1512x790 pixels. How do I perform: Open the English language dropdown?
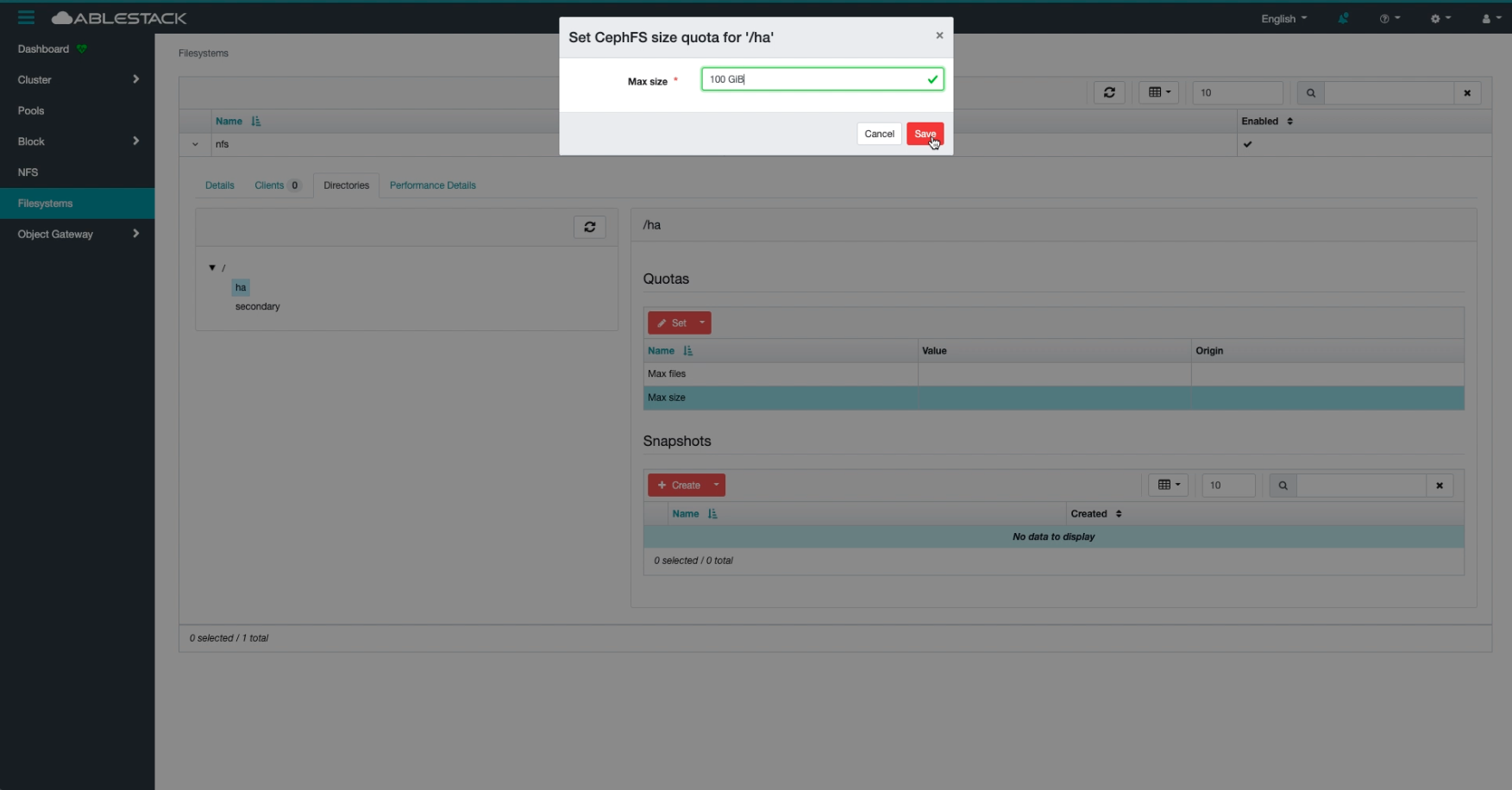coord(1283,18)
